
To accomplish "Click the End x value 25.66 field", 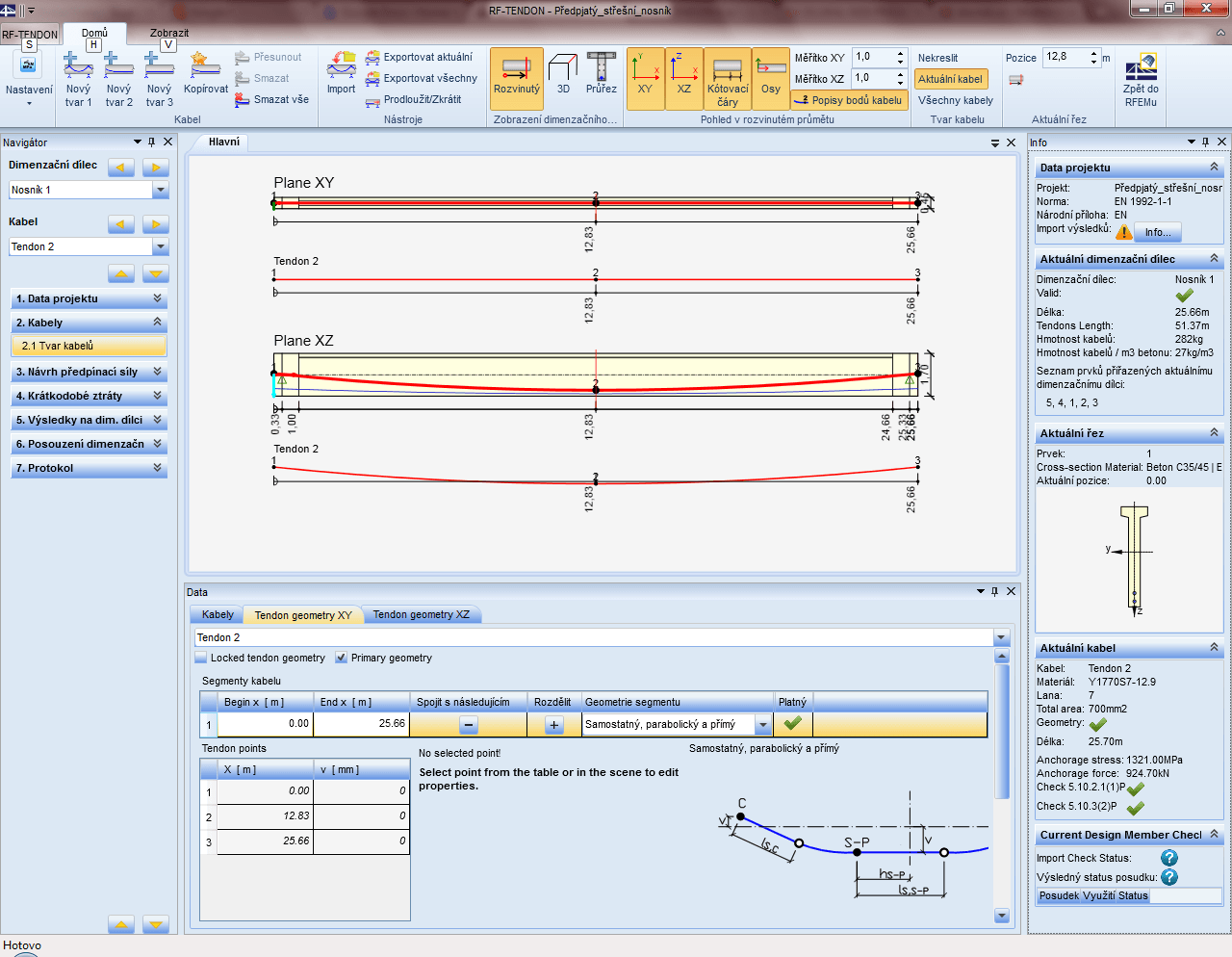I will pos(361,724).
